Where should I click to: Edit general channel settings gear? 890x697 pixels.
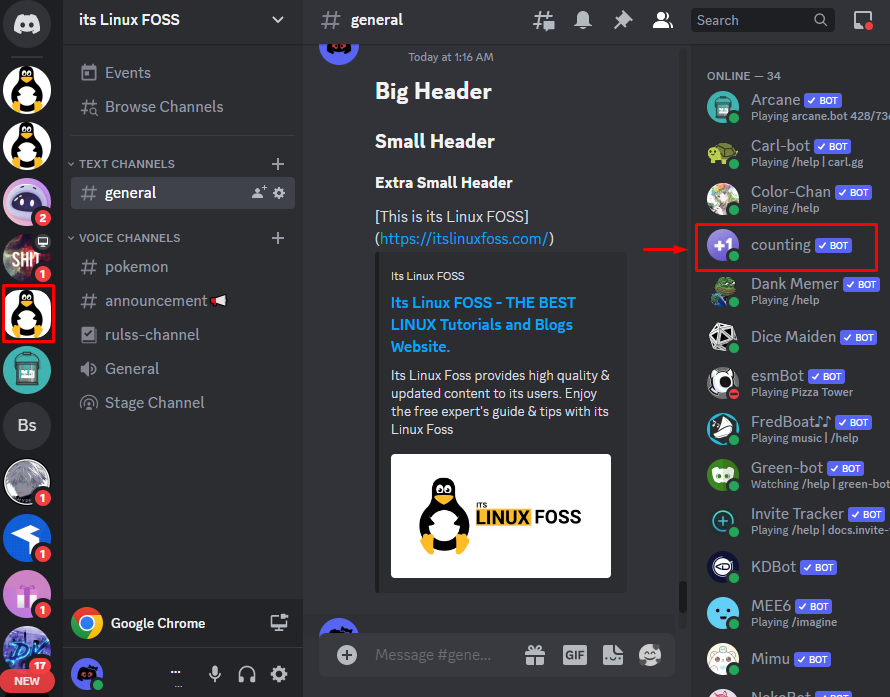point(279,193)
